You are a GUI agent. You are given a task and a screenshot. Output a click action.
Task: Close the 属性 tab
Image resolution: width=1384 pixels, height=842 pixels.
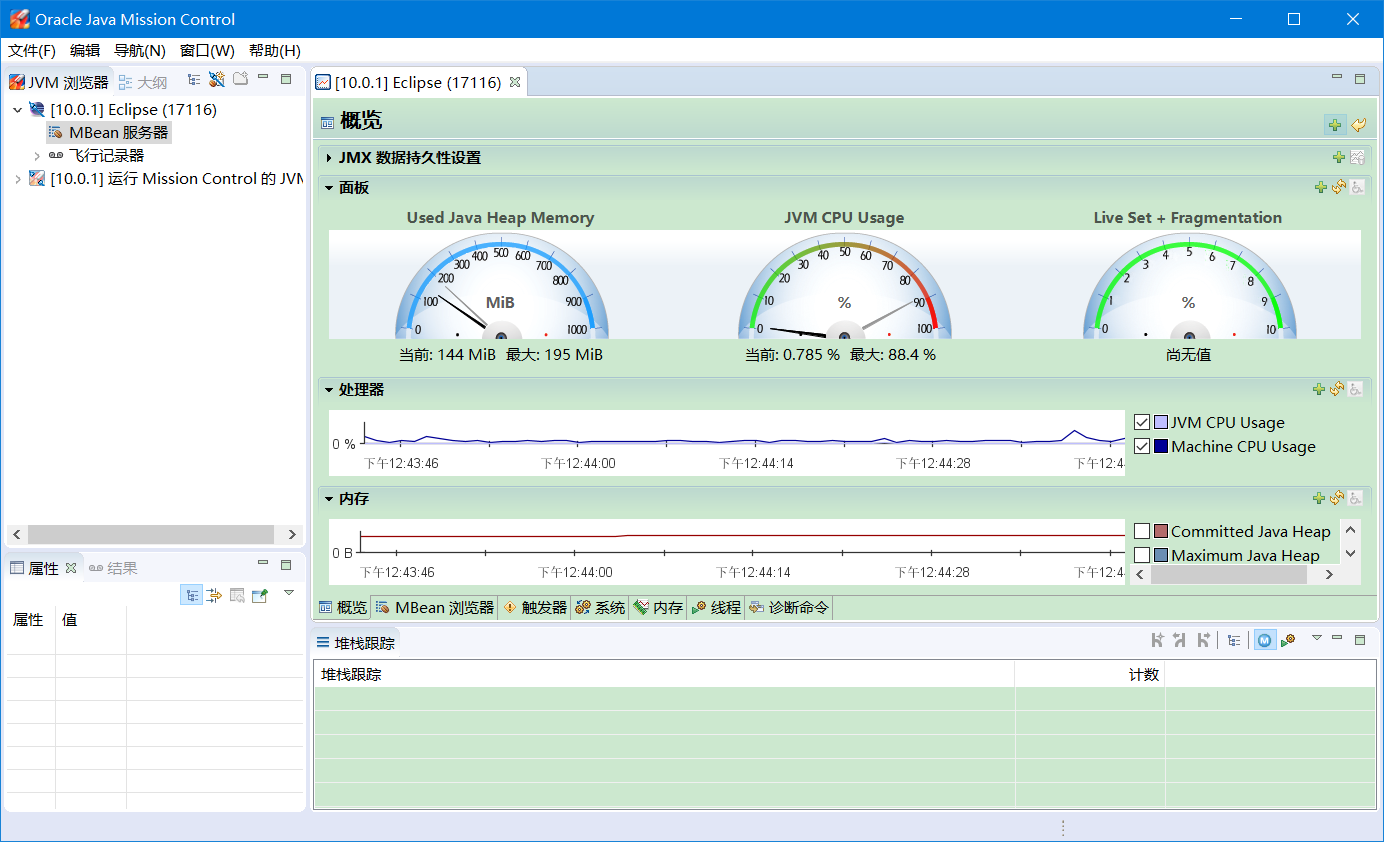(x=71, y=568)
